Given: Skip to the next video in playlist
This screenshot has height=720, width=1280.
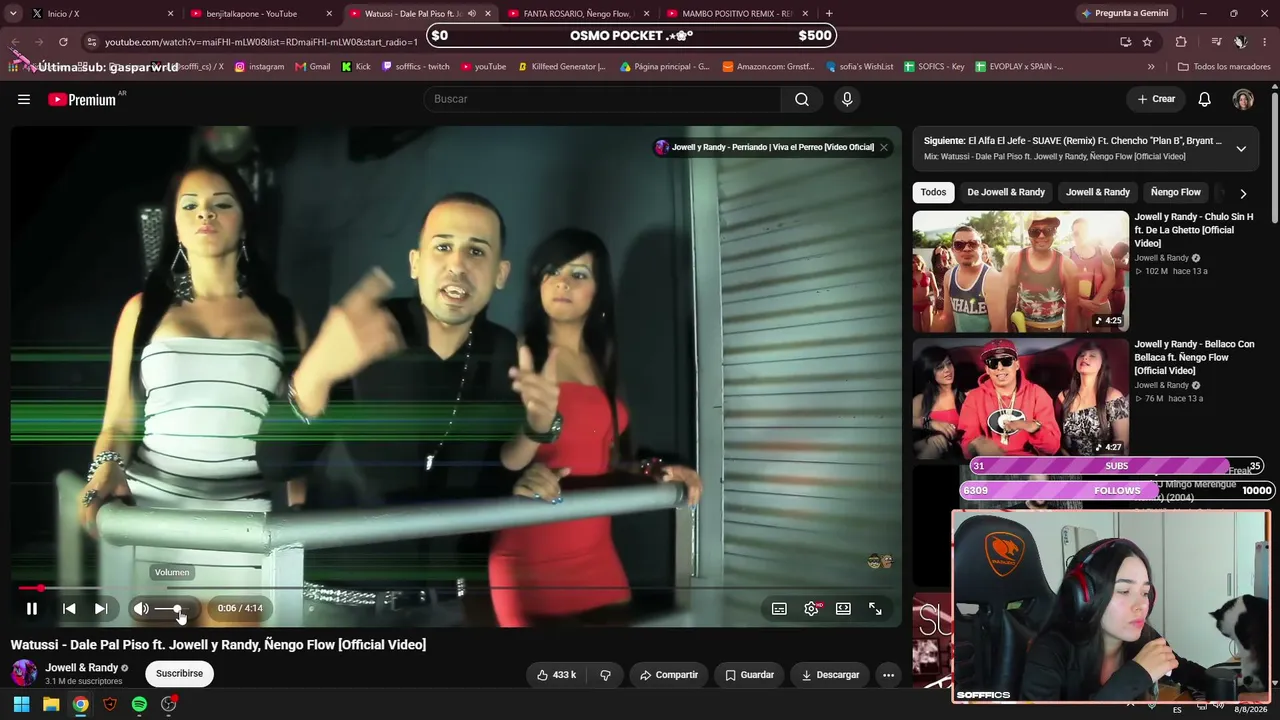Looking at the screenshot, I should (101, 608).
